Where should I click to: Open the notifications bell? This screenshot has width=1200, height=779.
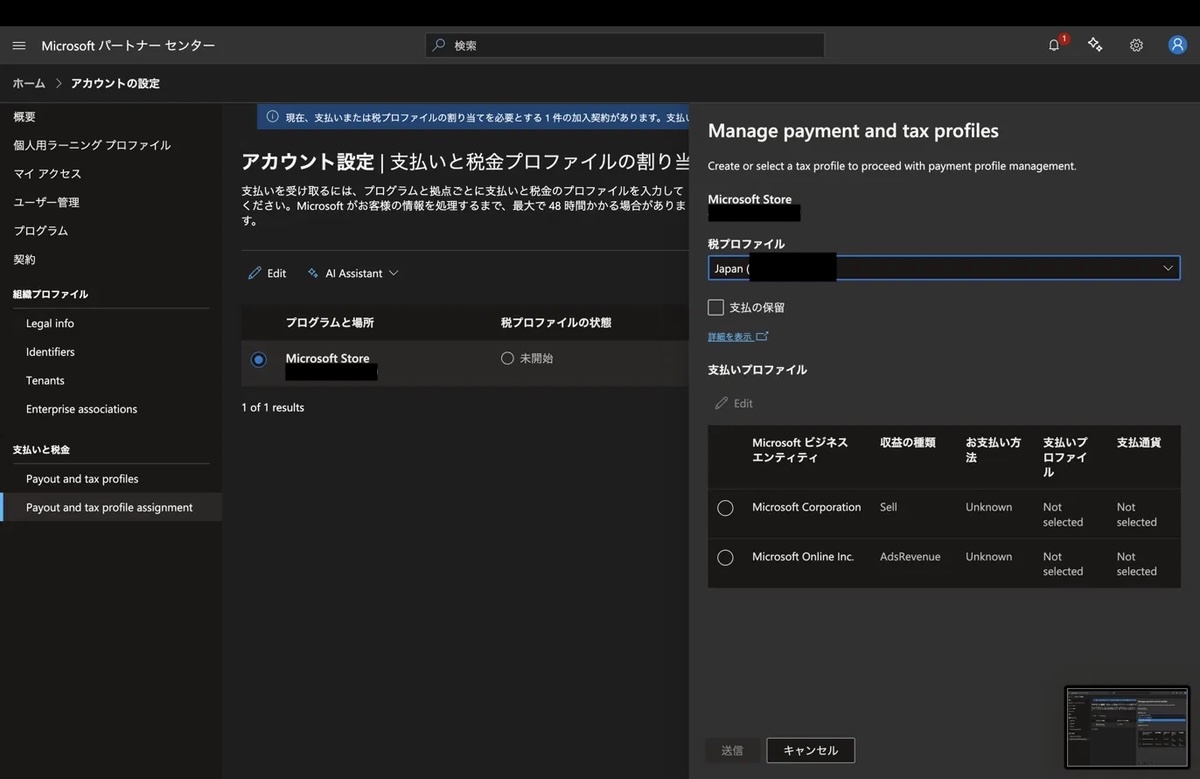(1054, 45)
